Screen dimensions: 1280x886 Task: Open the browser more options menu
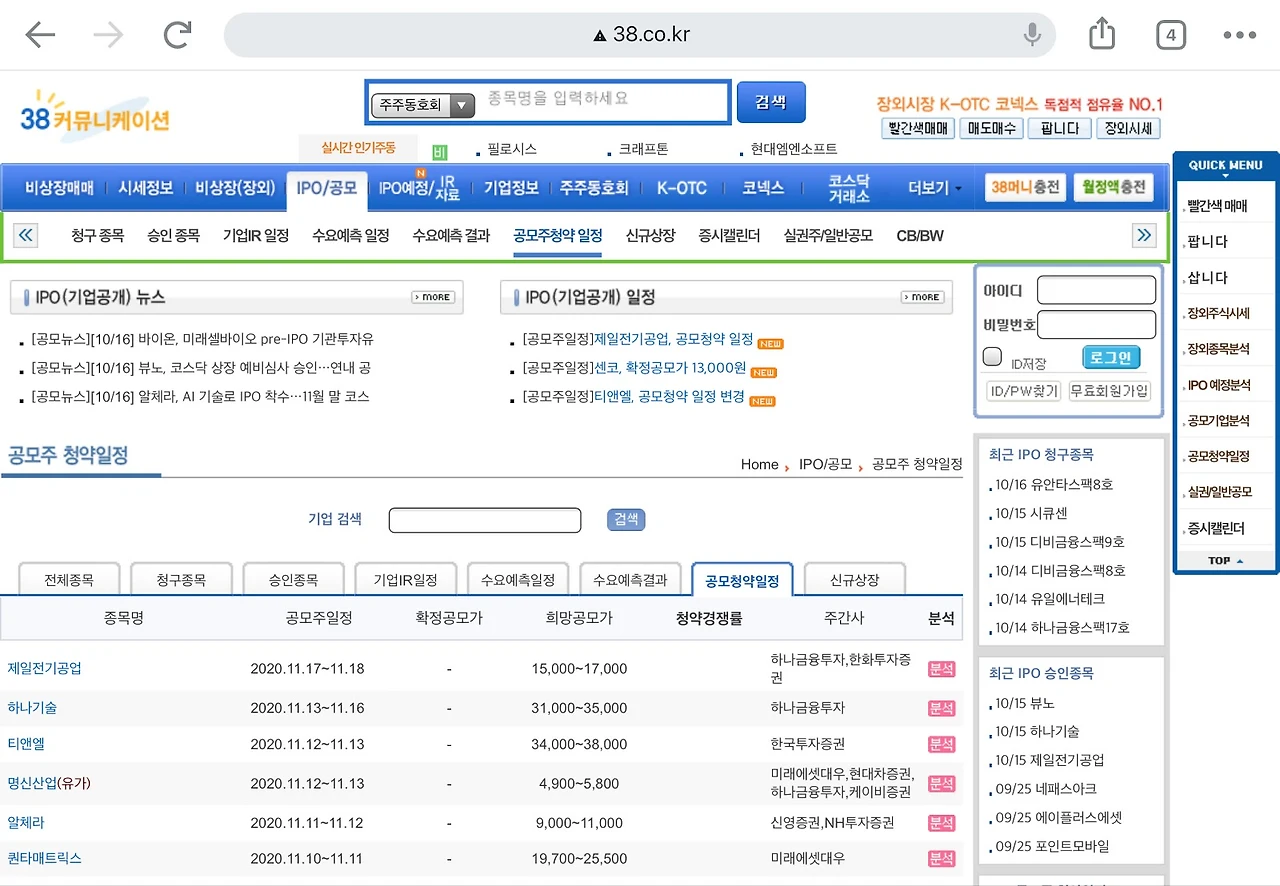pyautogui.click(x=1240, y=36)
